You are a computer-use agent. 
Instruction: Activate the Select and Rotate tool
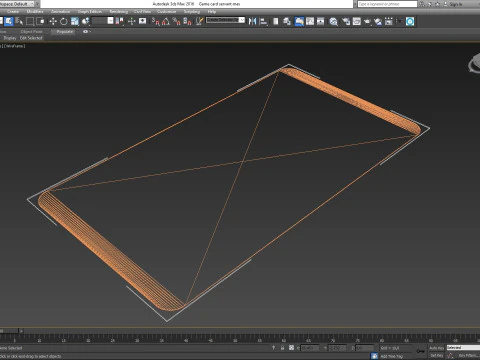[64, 22]
